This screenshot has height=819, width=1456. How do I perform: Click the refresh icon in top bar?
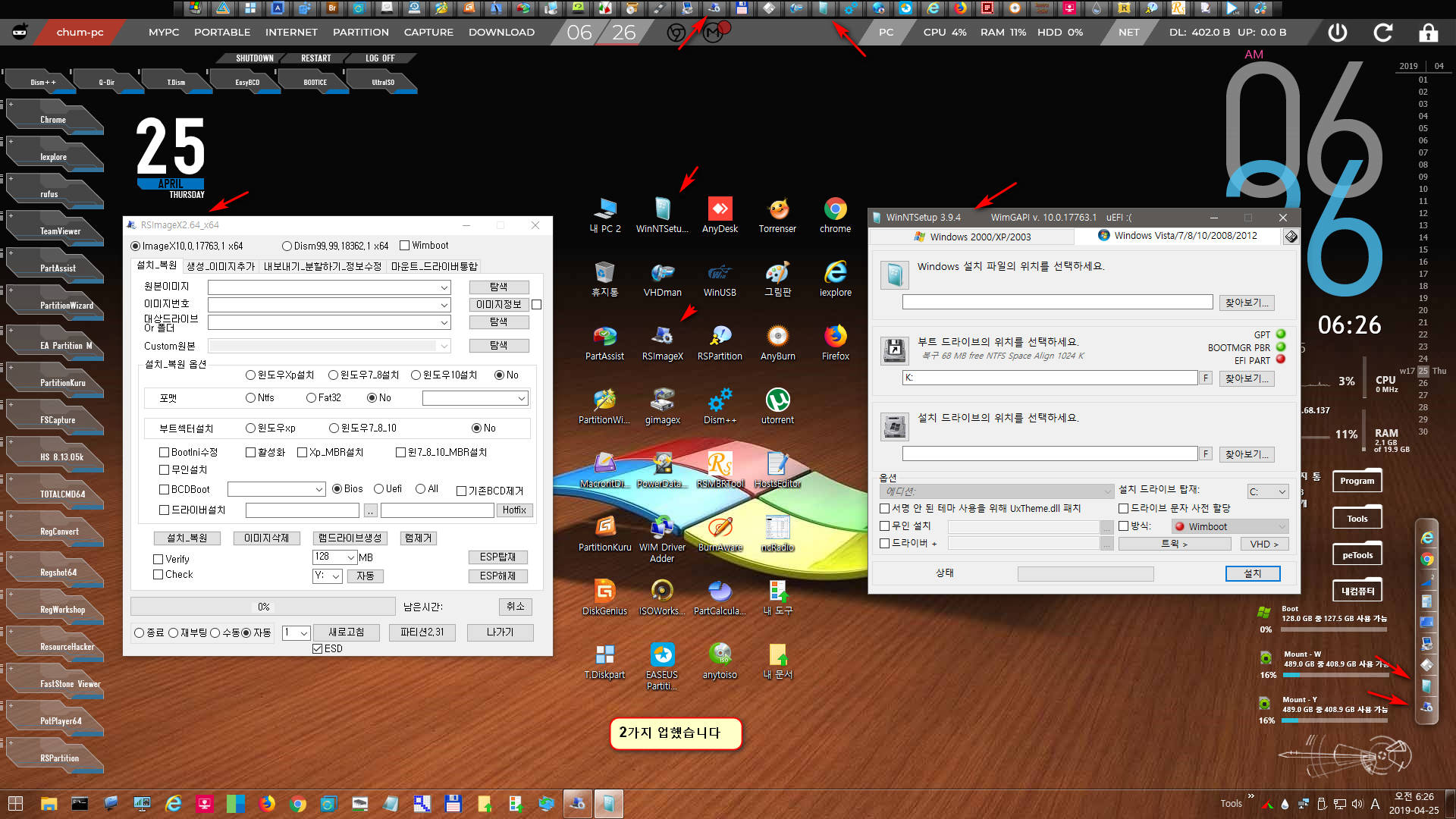(x=1383, y=33)
